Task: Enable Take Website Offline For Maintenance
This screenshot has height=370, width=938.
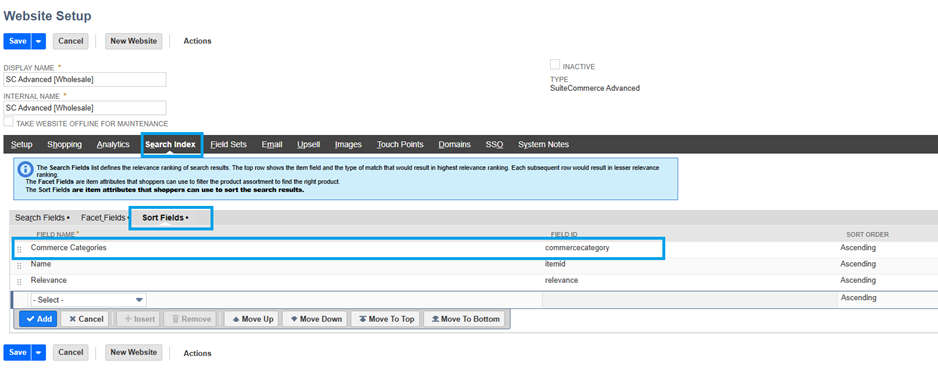Action: click(8, 122)
